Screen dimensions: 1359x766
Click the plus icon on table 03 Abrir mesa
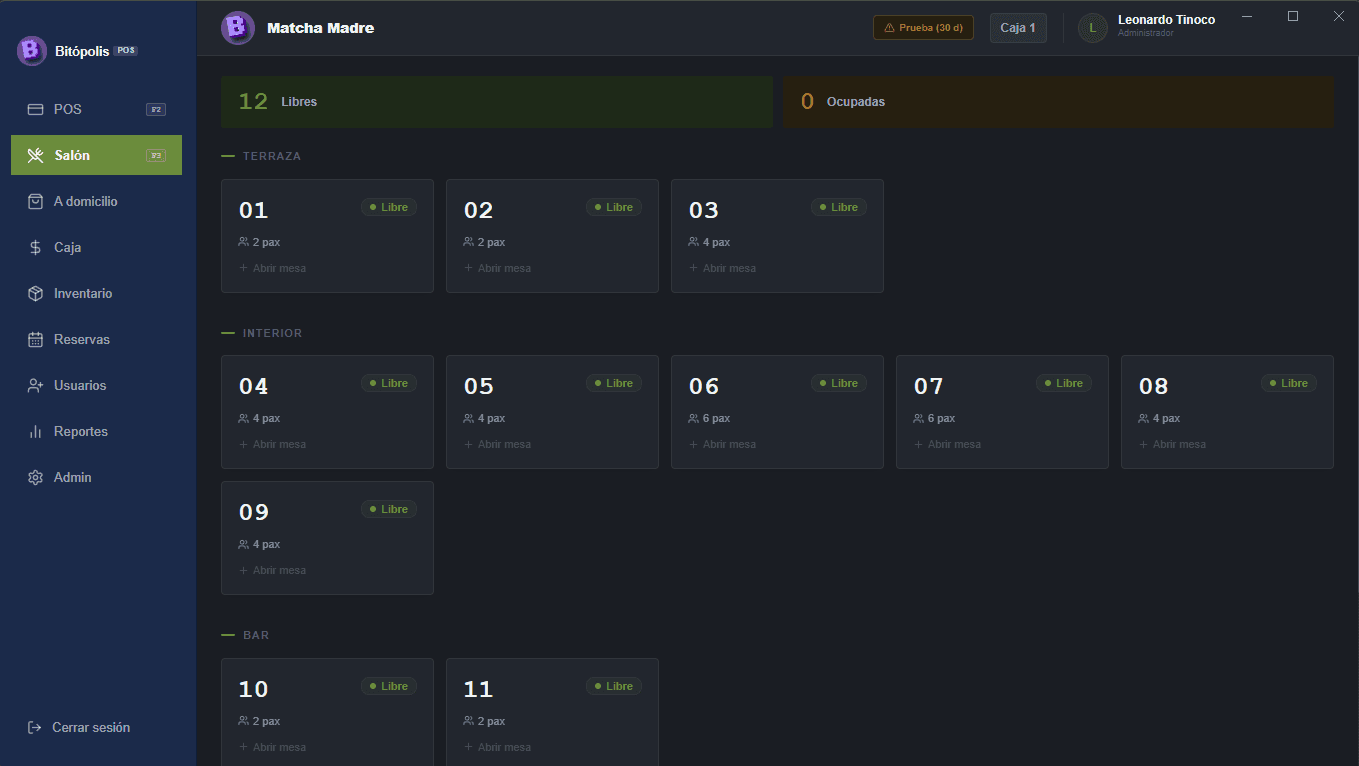pyautogui.click(x=693, y=268)
